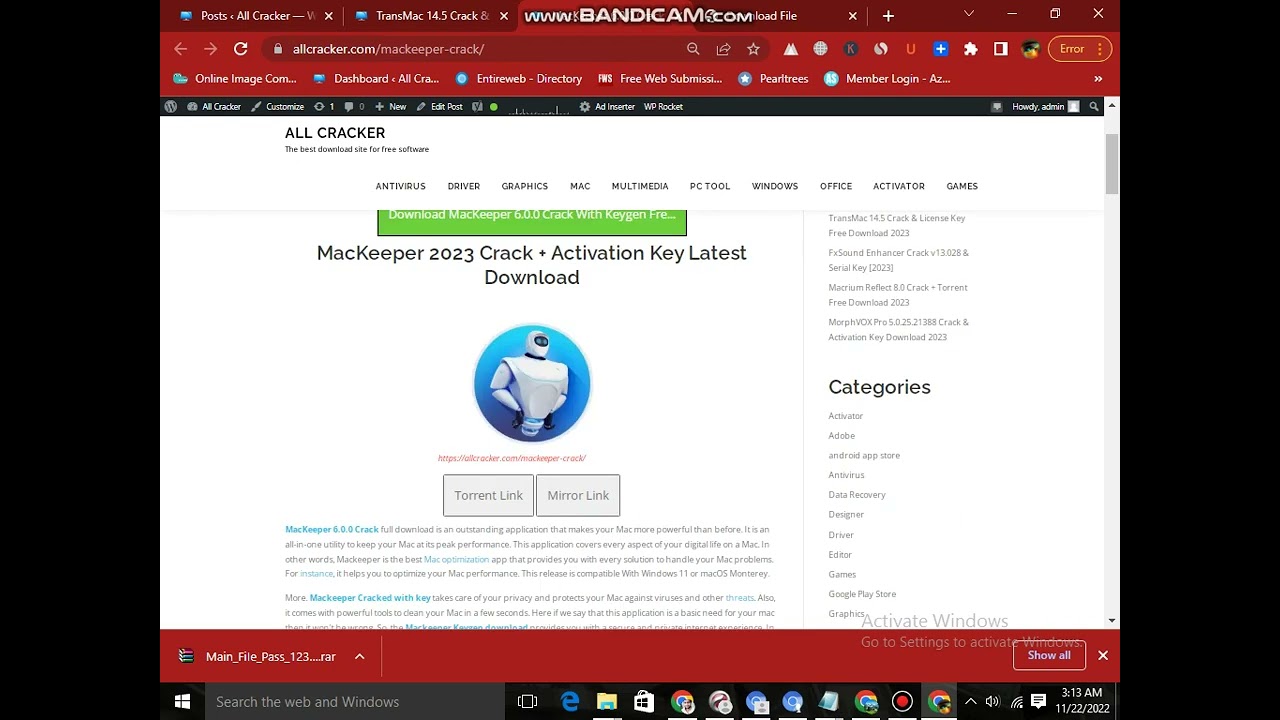The height and width of the screenshot is (720, 1280).
Task: Open the Customize link in the admin bar
Action: (x=277, y=106)
